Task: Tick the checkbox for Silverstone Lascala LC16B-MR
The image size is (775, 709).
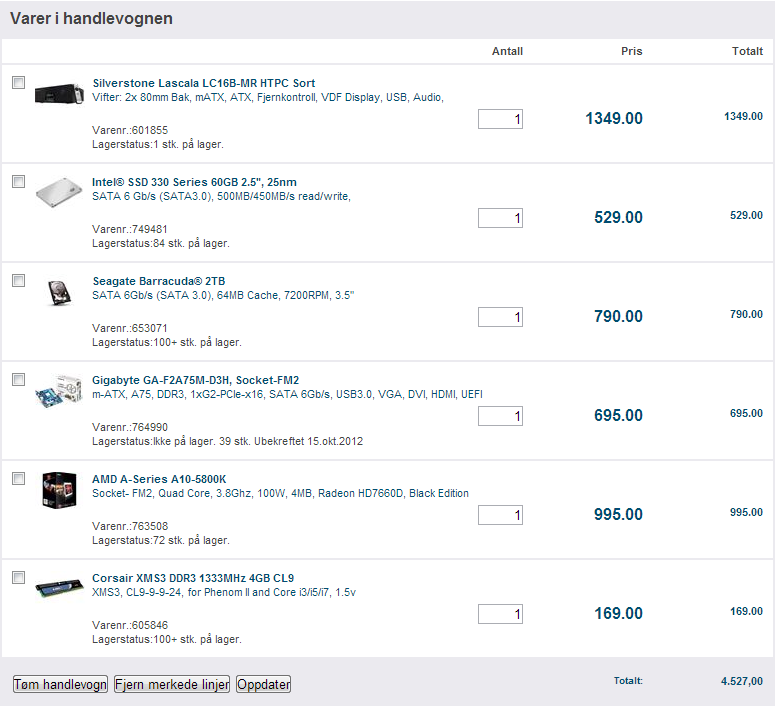Action: point(18,83)
